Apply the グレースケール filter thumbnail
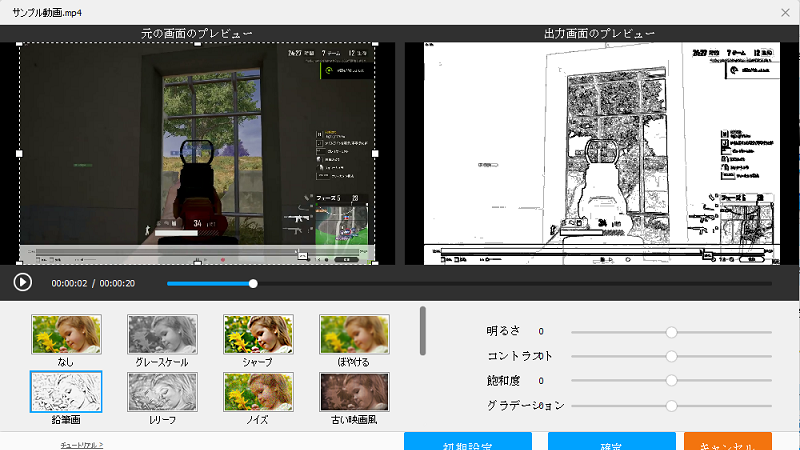Viewport: 800px width, 450px height. coord(162,334)
